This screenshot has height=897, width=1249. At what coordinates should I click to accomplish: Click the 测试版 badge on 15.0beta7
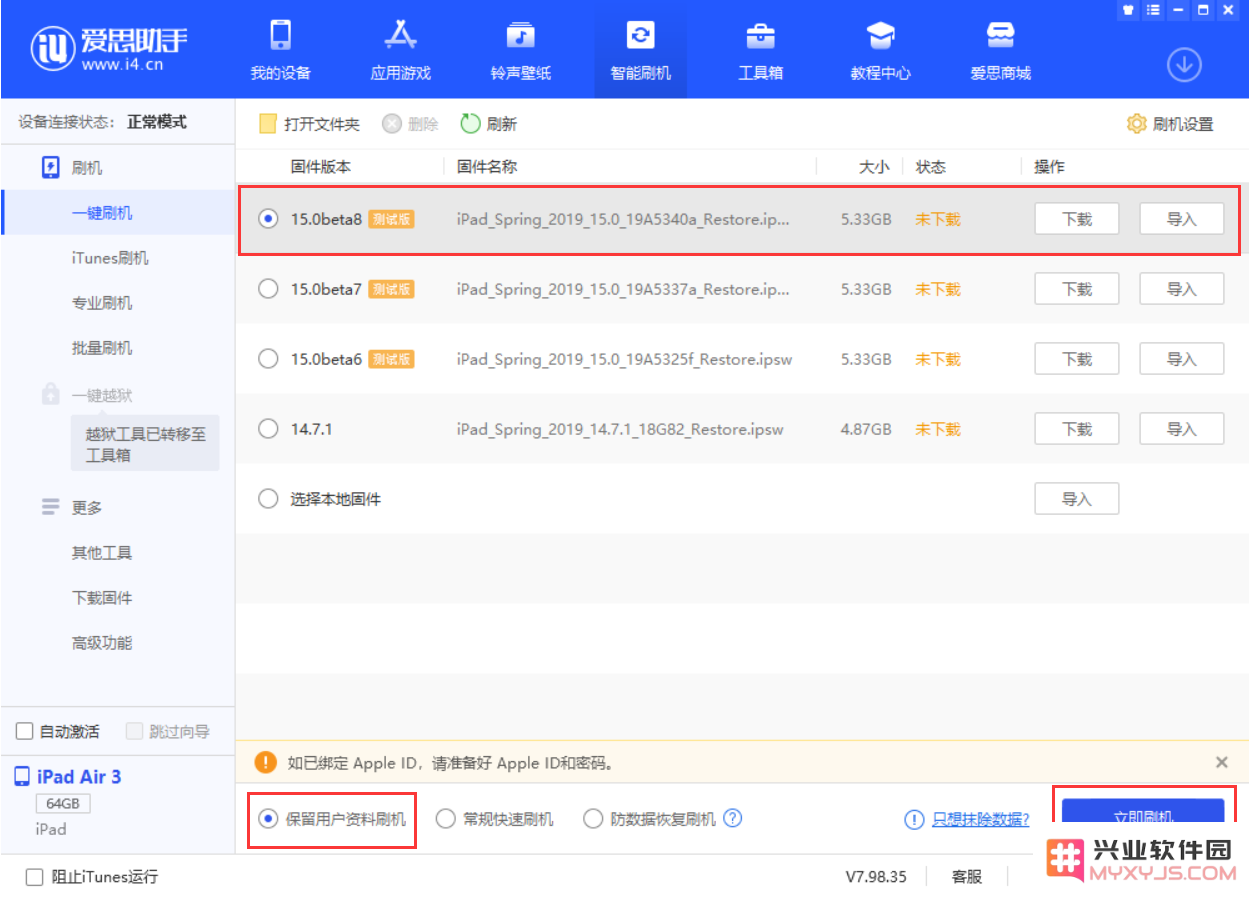point(391,289)
